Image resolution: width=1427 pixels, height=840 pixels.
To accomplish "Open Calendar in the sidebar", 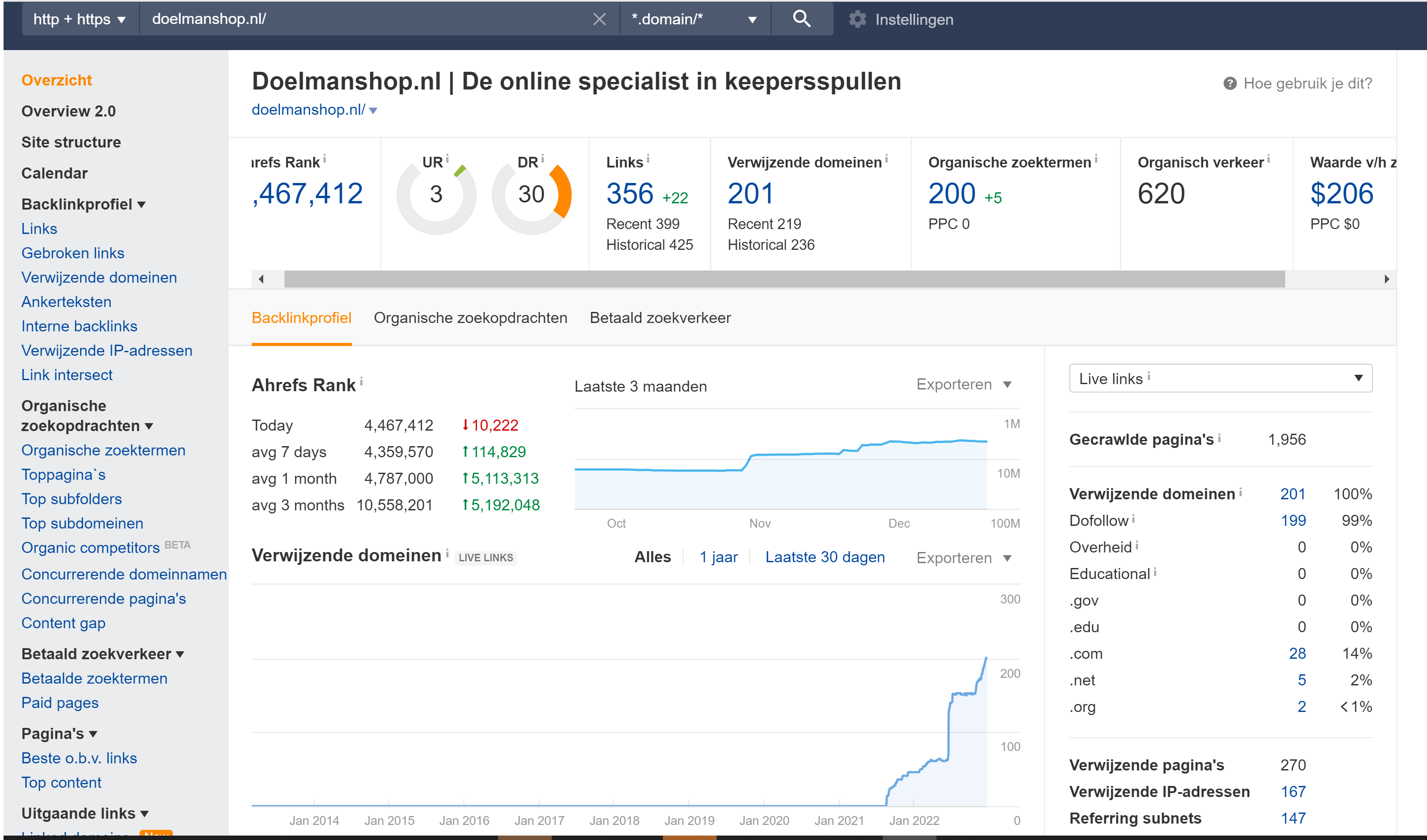I will coord(55,173).
